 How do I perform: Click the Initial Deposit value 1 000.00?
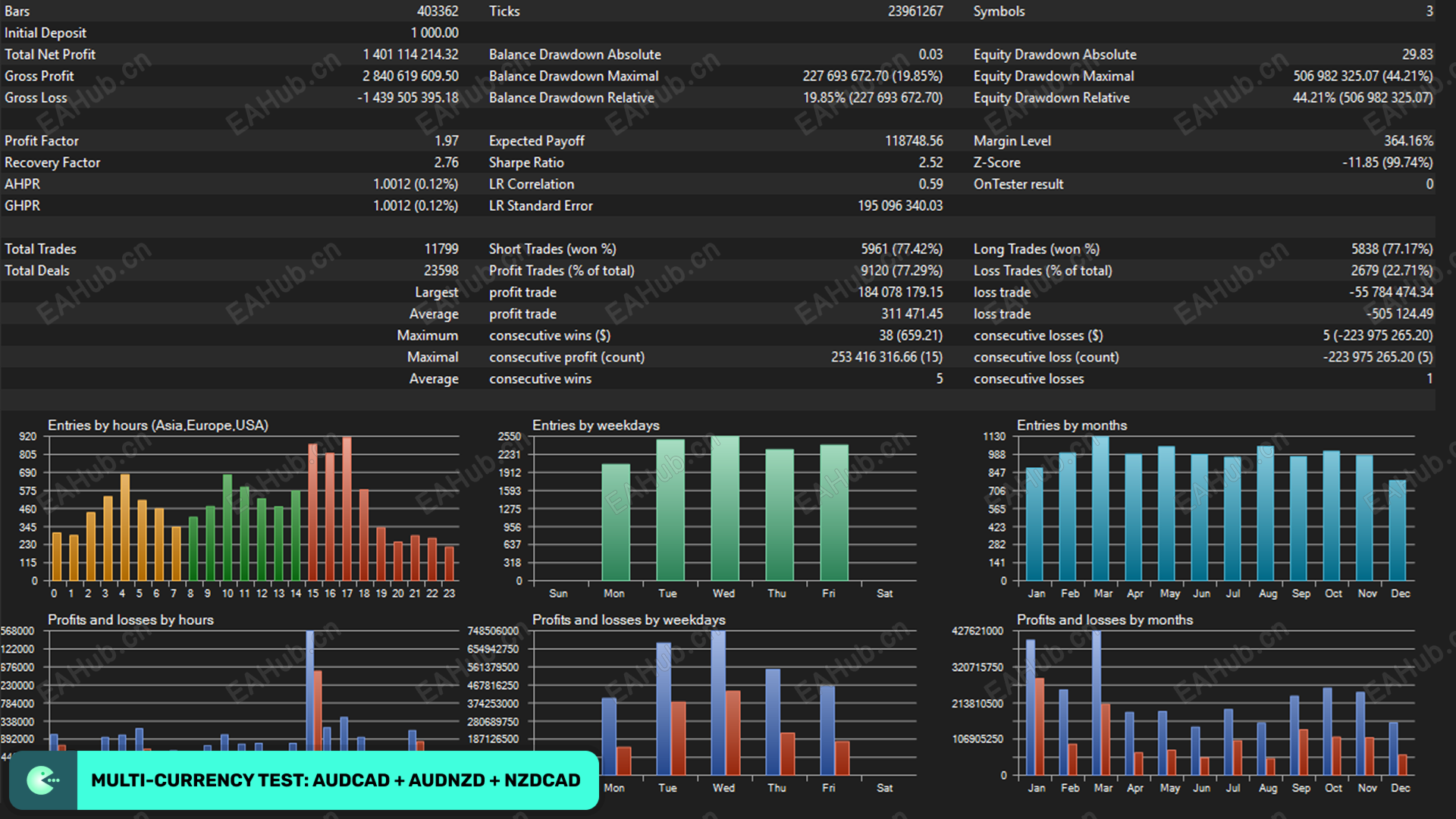pos(435,33)
